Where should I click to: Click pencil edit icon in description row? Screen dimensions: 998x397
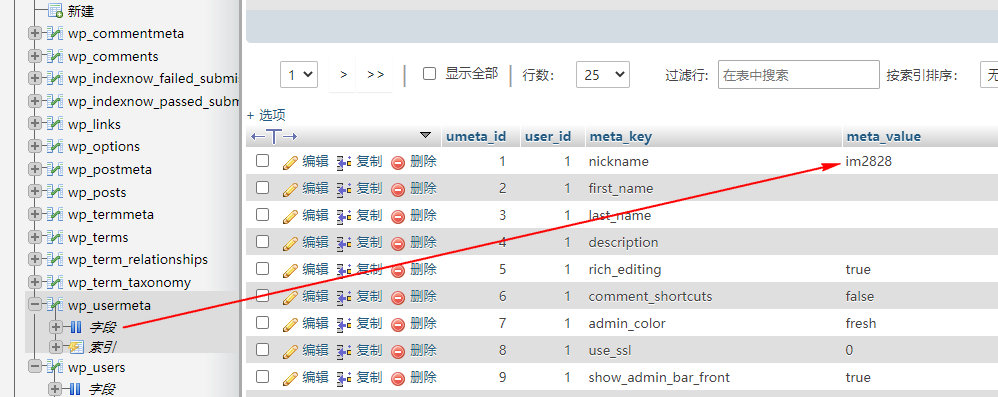coord(290,243)
